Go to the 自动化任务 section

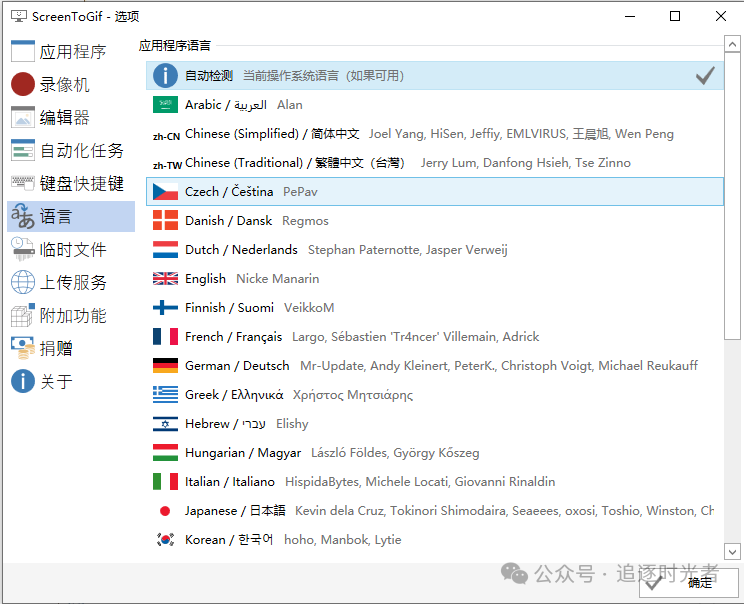point(71,150)
